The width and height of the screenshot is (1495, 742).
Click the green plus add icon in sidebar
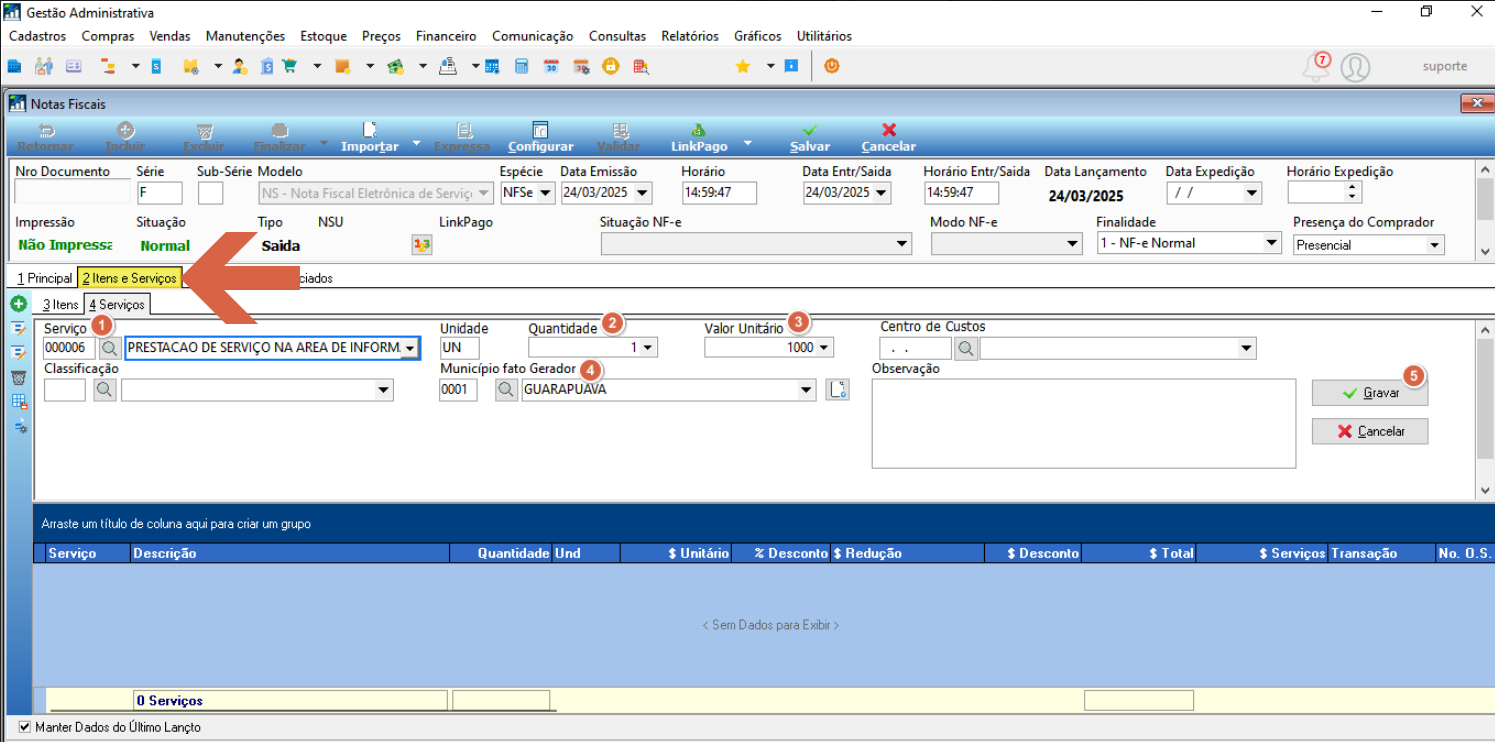18,304
